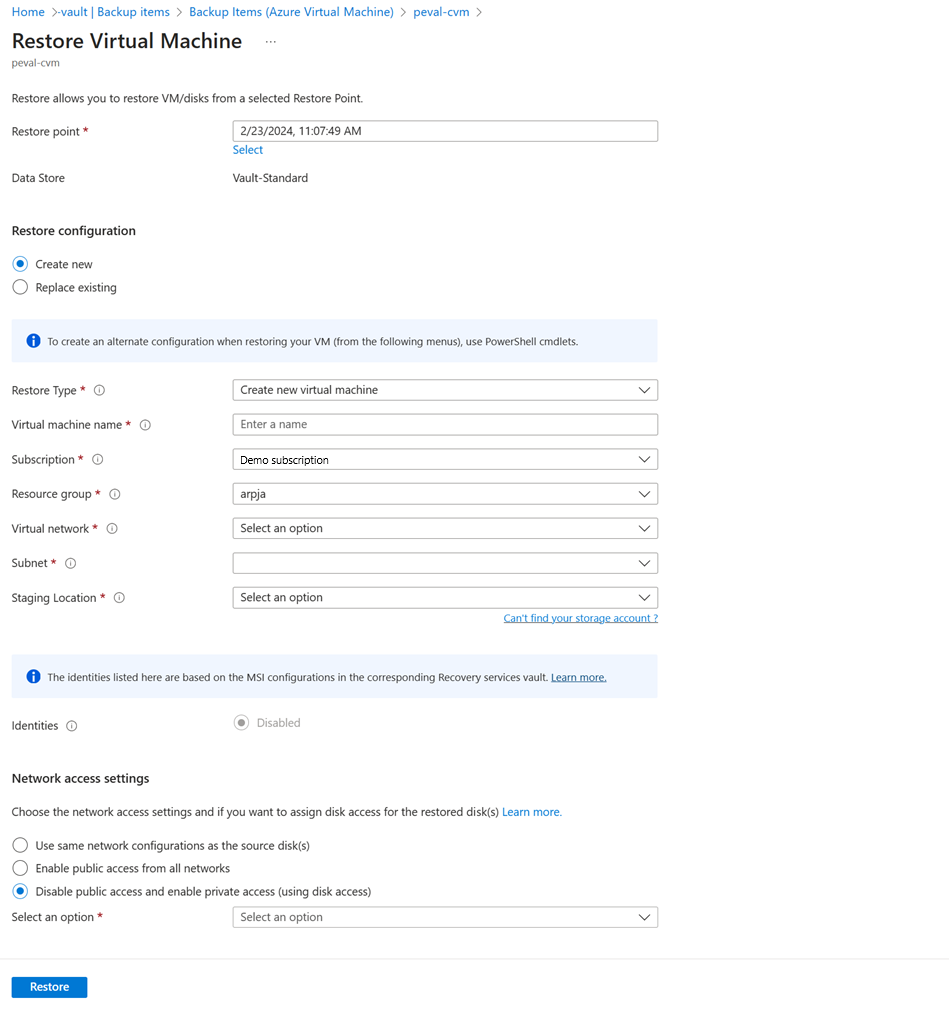This screenshot has height=1009, width=949.
Task: Click the Subscription info icon
Action: pos(98,459)
